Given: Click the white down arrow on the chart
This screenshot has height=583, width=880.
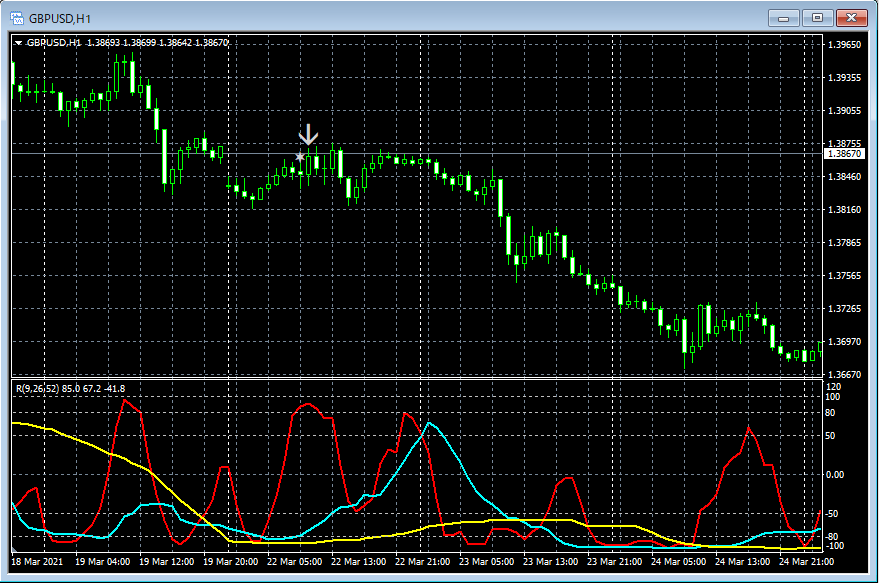Looking at the screenshot, I should point(308,135).
